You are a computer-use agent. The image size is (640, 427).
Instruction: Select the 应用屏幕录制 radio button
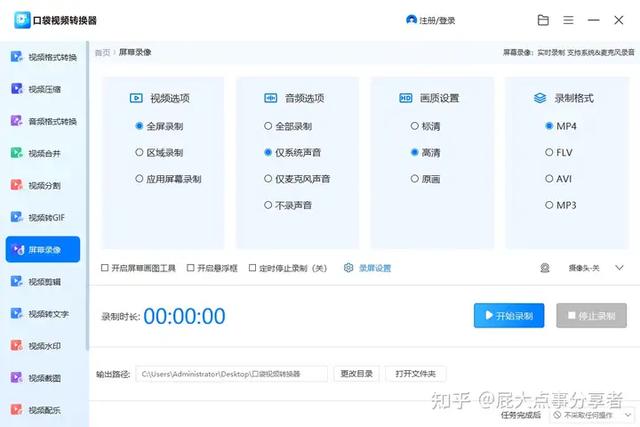(139, 178)
